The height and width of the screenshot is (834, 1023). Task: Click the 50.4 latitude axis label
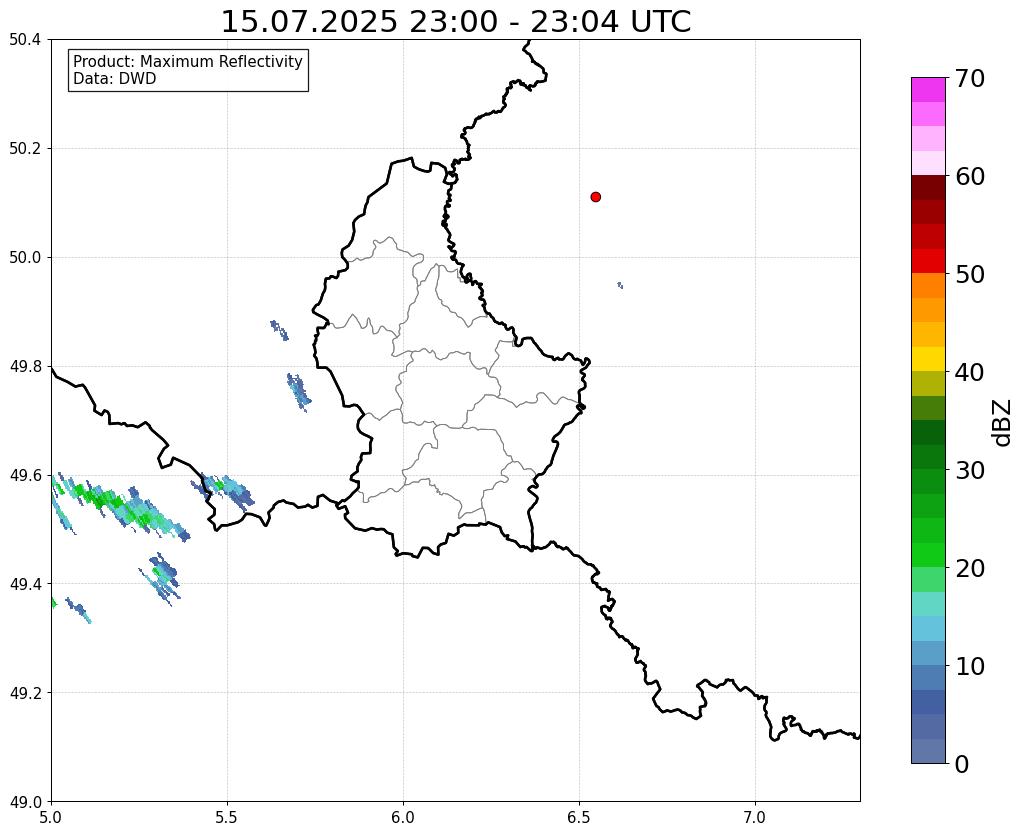click(25, 40)
